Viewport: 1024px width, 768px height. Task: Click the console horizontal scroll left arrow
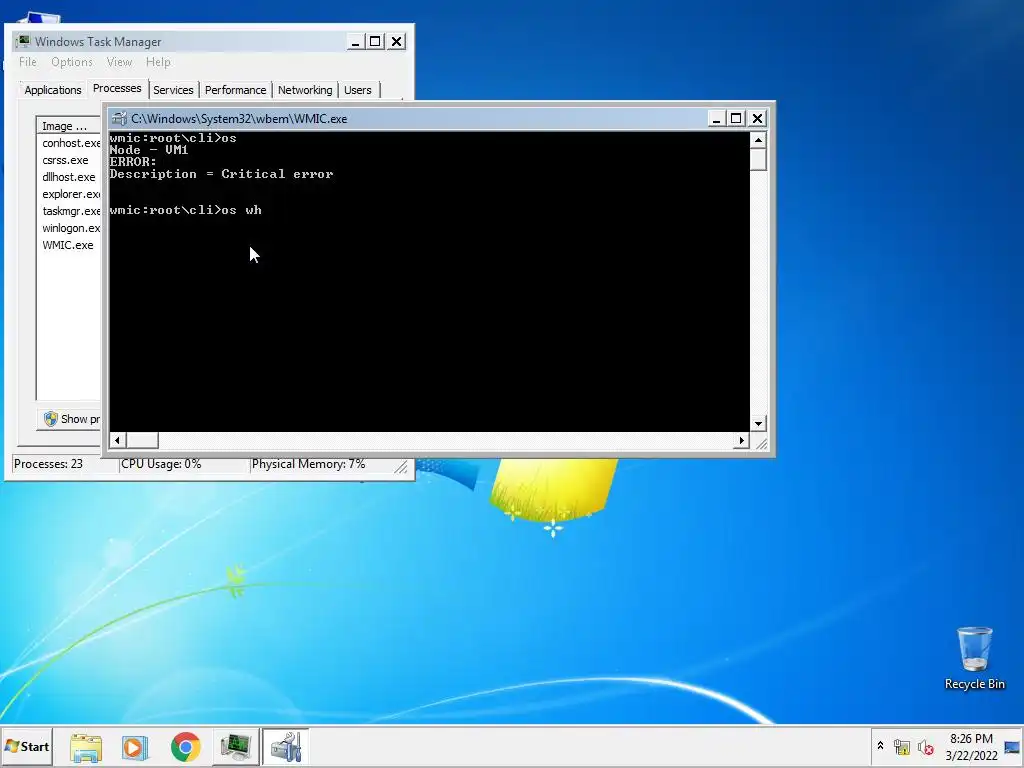pos(117,440)
